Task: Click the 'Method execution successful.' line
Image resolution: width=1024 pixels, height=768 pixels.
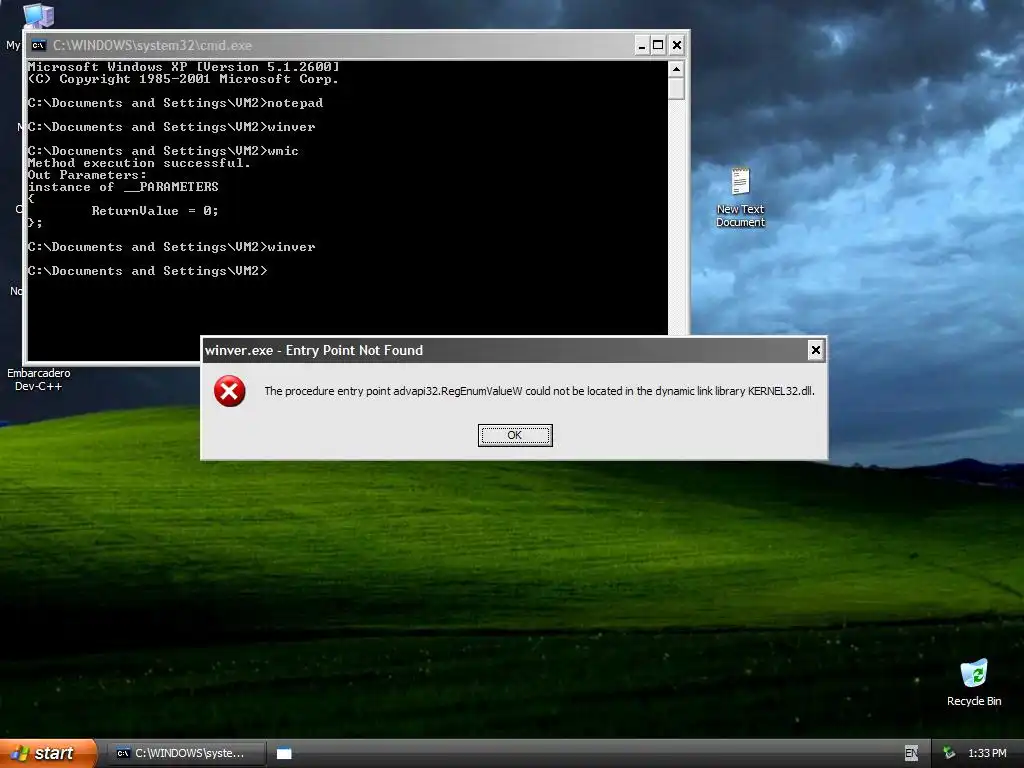Action: (139, 163)
